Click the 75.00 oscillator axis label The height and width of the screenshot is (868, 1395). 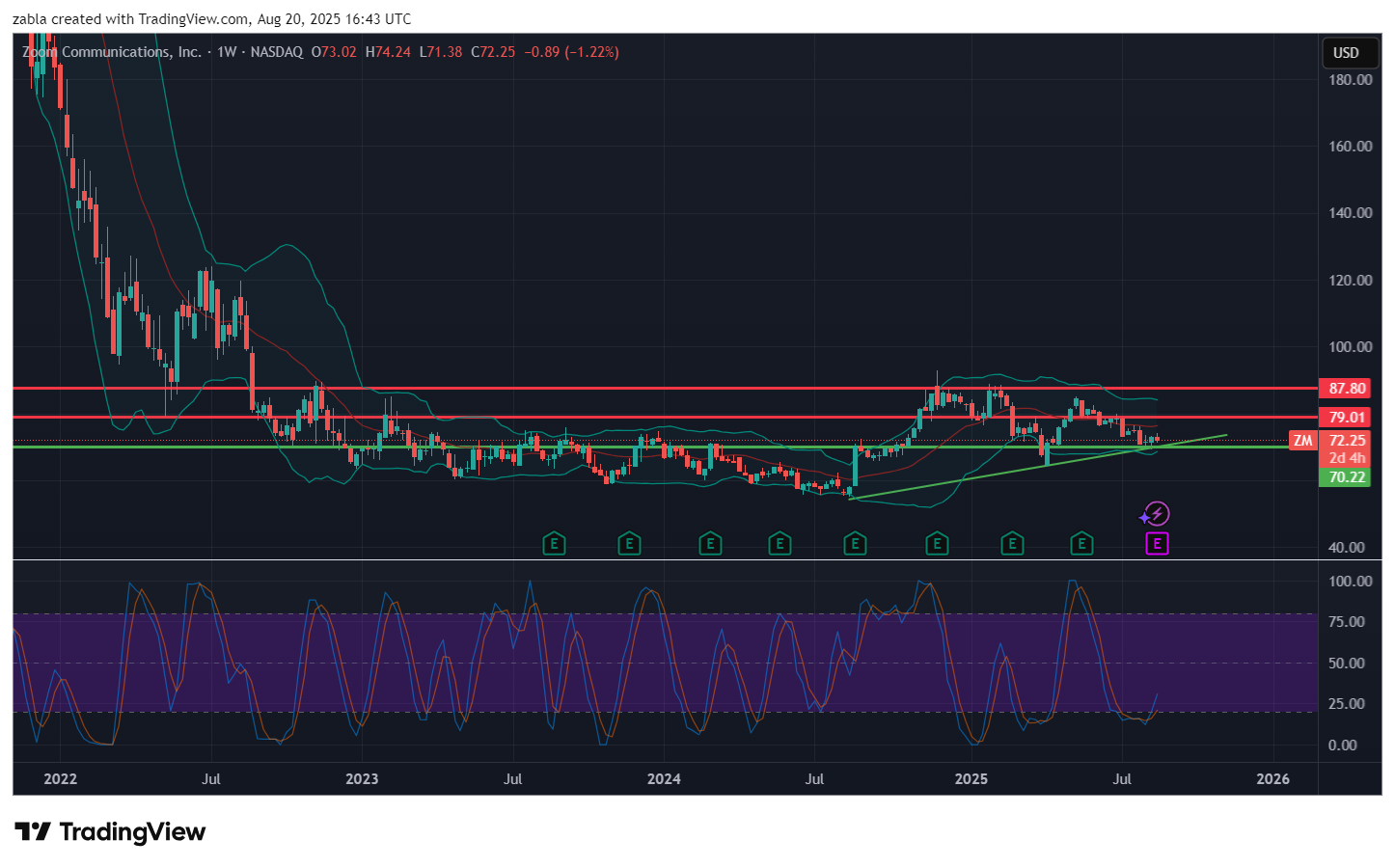(x=1347, y=622)
